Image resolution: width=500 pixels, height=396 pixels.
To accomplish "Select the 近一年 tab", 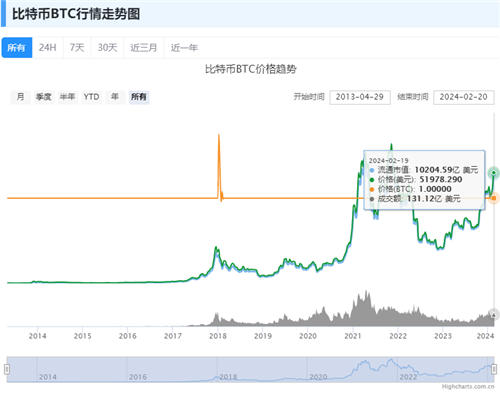I will pyautogui.click(x=184, y=48).
